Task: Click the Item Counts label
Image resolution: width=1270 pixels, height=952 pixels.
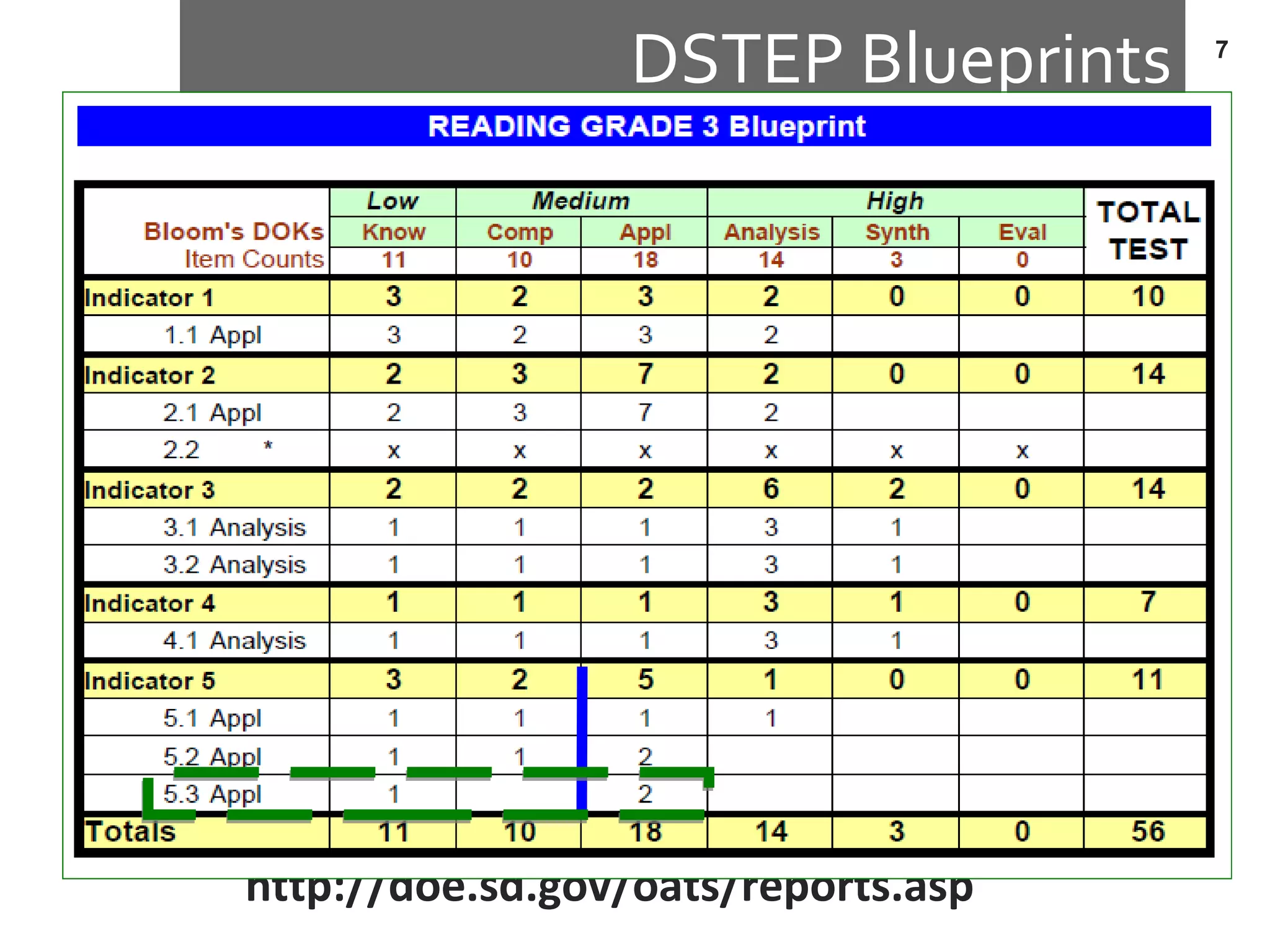Action: 254,259
